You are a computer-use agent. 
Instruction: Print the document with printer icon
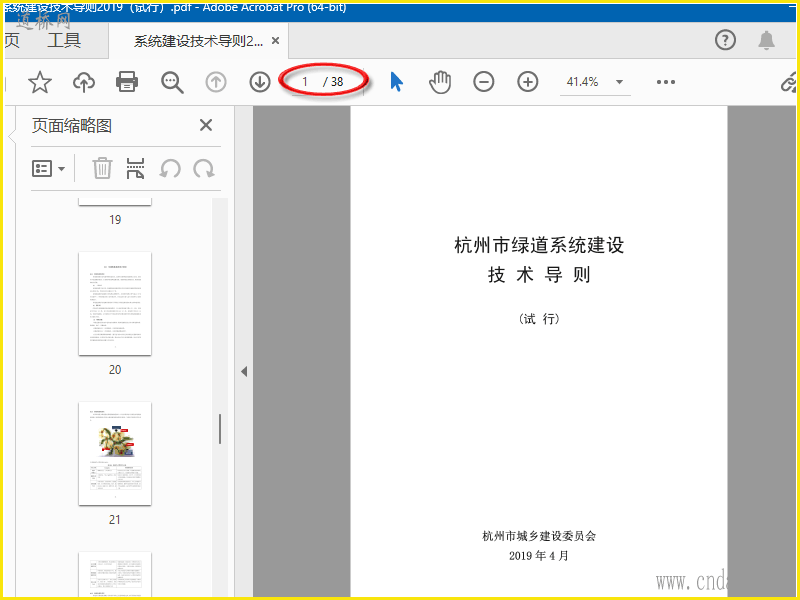pyautogui.click(x=127, y=82)
